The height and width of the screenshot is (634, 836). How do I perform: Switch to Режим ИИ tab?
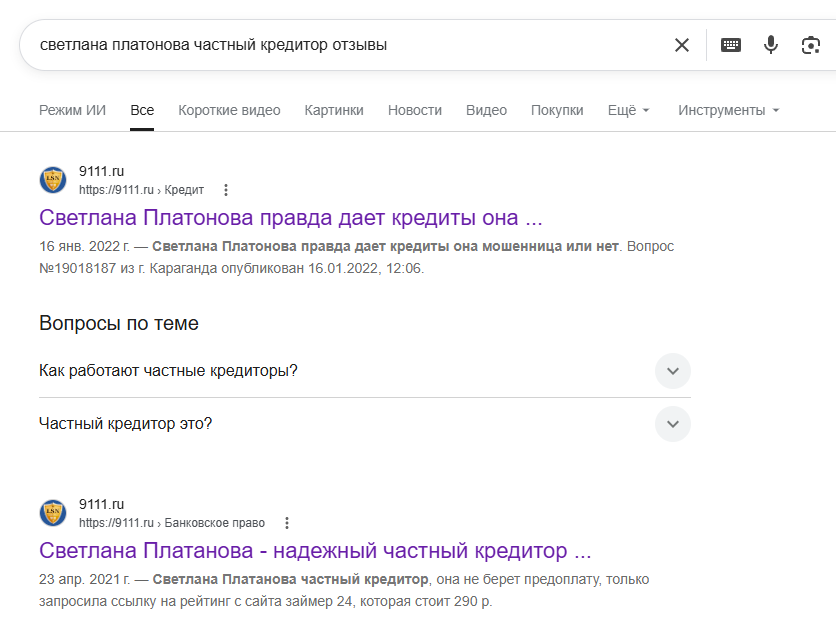pyautogui.click(x=73, y=110)
